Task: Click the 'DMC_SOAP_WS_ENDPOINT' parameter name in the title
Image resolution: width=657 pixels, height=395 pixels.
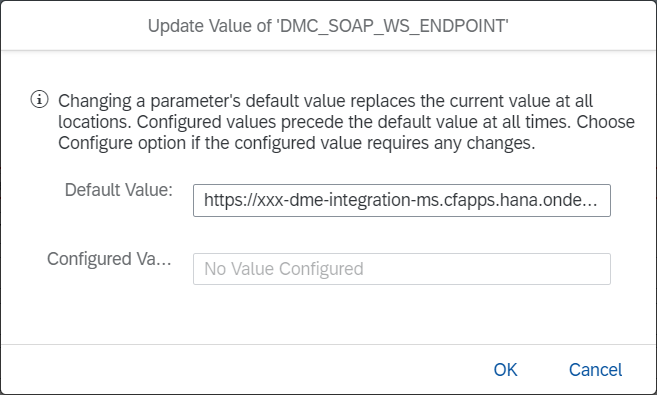Action: [x=393, y=26]
